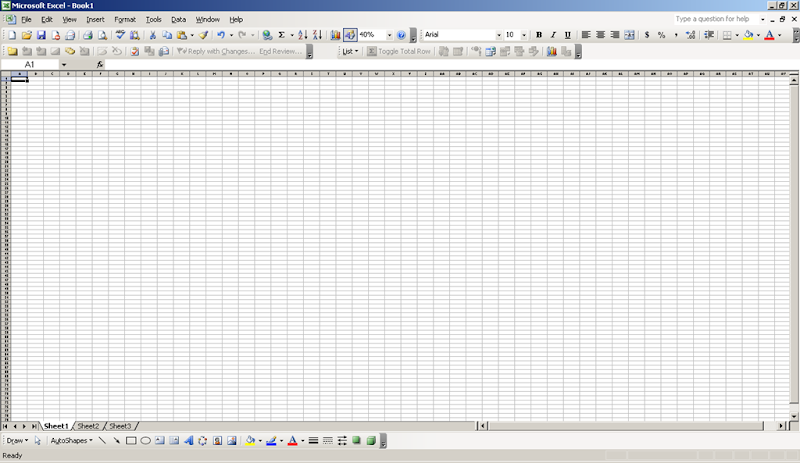The image size is (800, 463).
Task: Click the Name Box showing A1
Action: click(x=30, y=64)
